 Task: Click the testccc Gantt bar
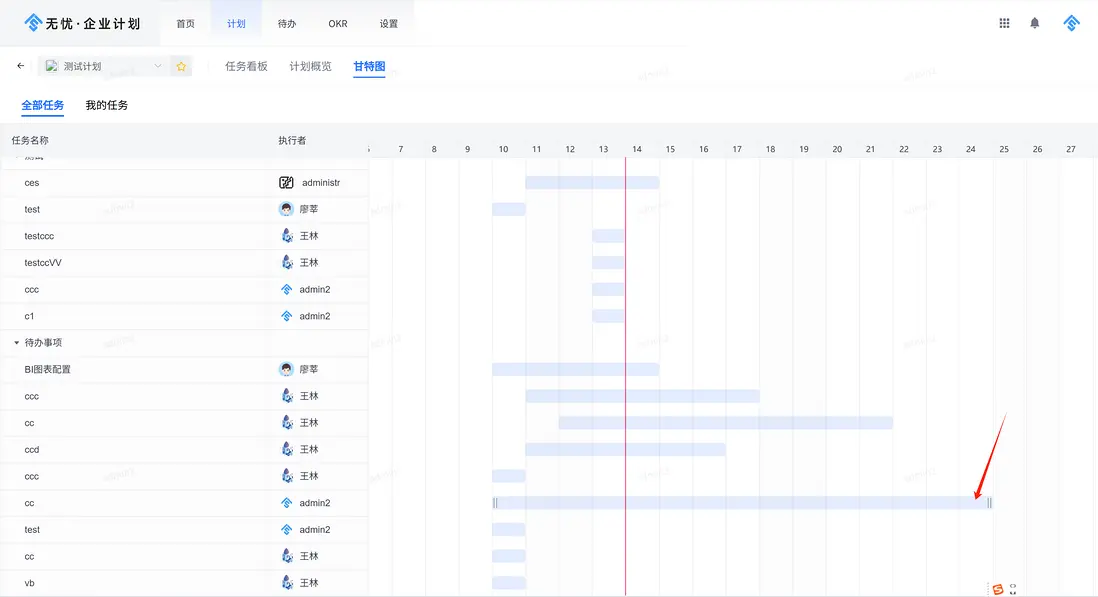point(609,236)
